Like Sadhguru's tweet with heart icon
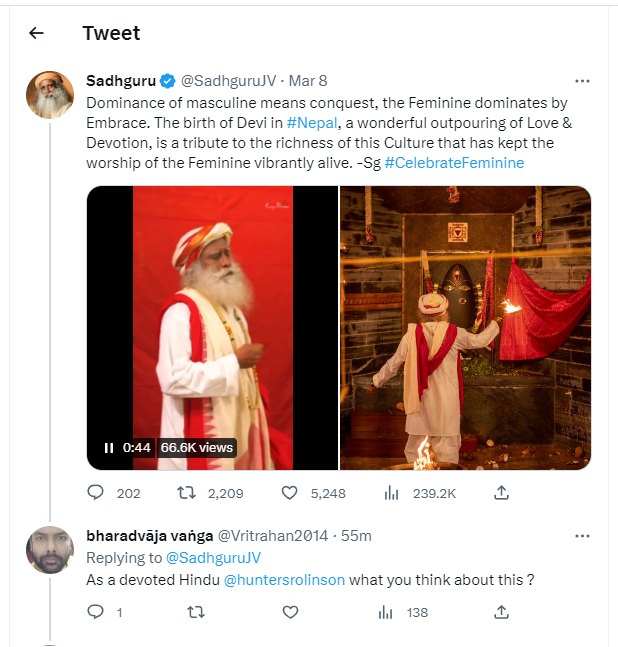The image size is (618, 647). coord(290,493)
